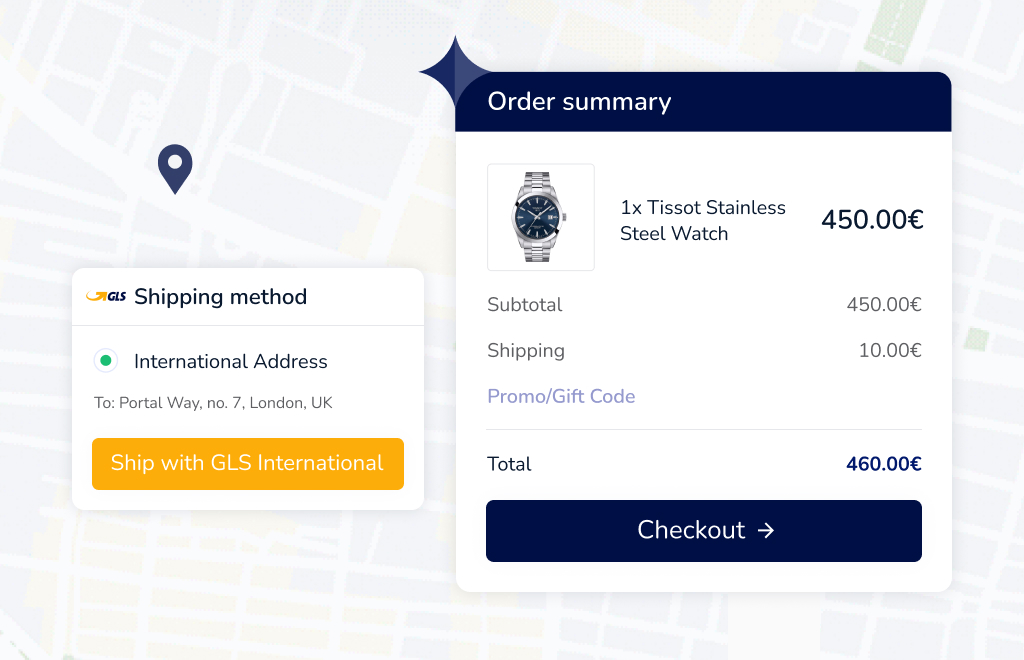Click the arrow icon in Checkout button
Viewport: 1024px width, 660px height.
pos(766,530)
